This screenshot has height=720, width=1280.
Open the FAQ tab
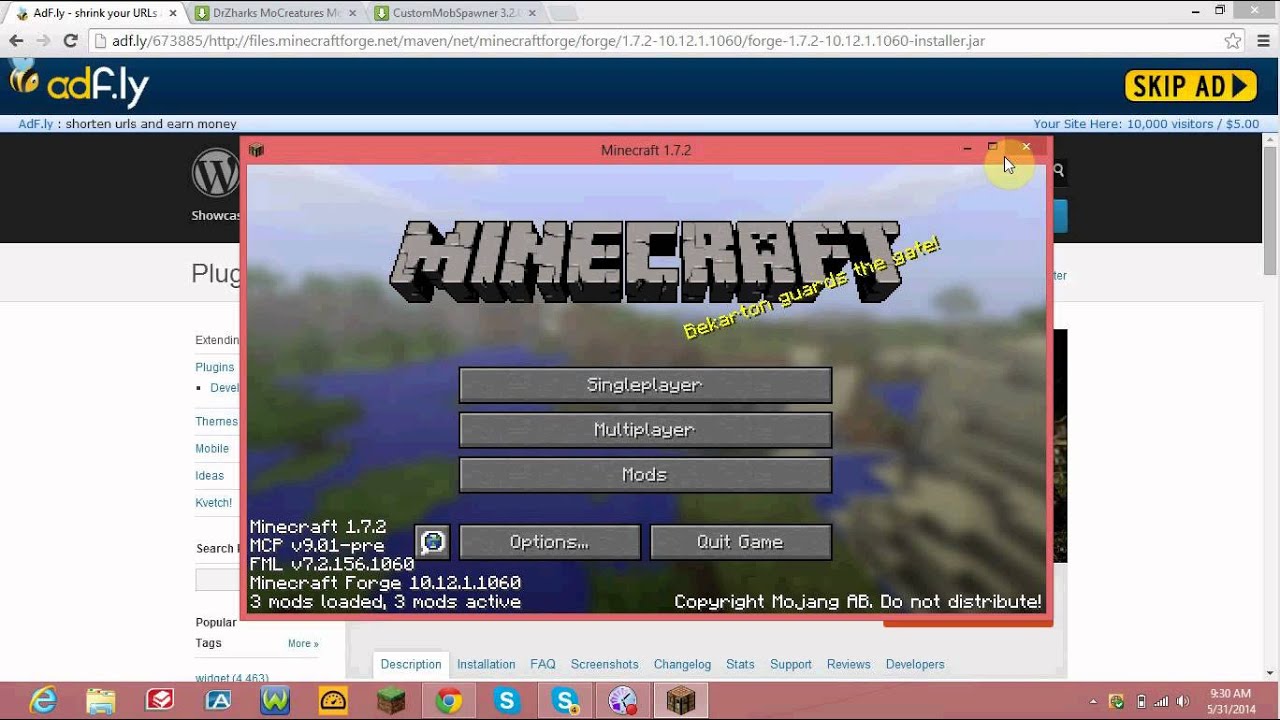[x=543, y=664]
